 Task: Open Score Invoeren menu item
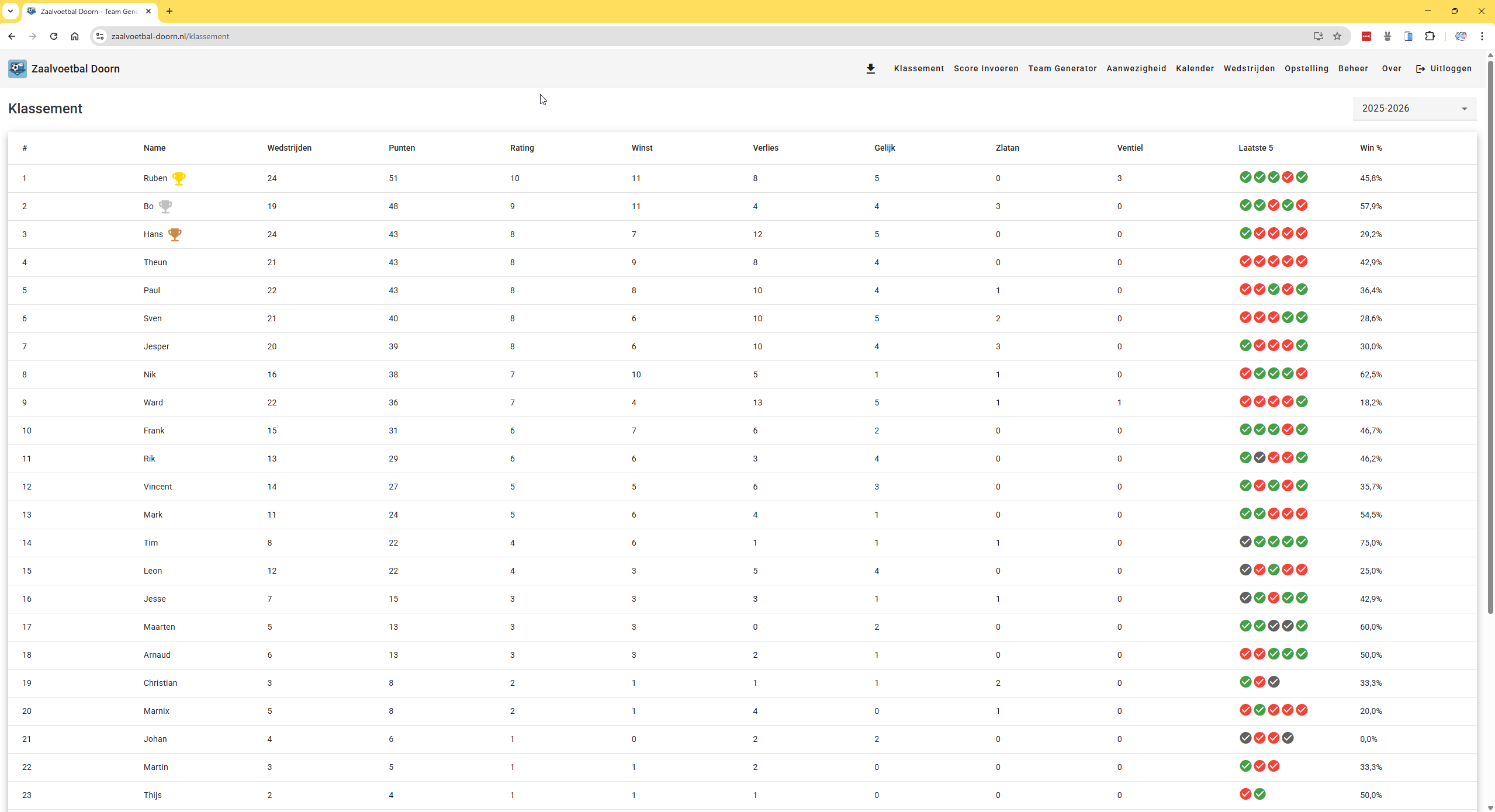coord(985,68)
